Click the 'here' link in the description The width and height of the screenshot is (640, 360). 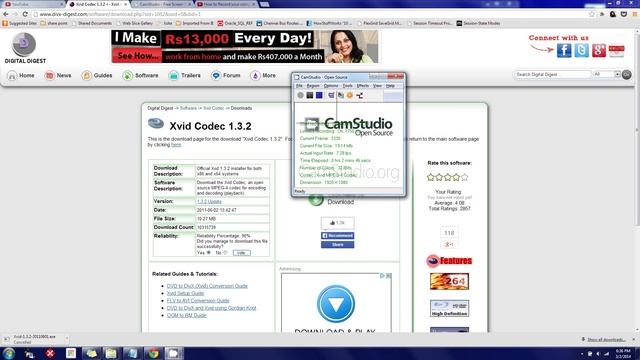(x=176, y=144)
